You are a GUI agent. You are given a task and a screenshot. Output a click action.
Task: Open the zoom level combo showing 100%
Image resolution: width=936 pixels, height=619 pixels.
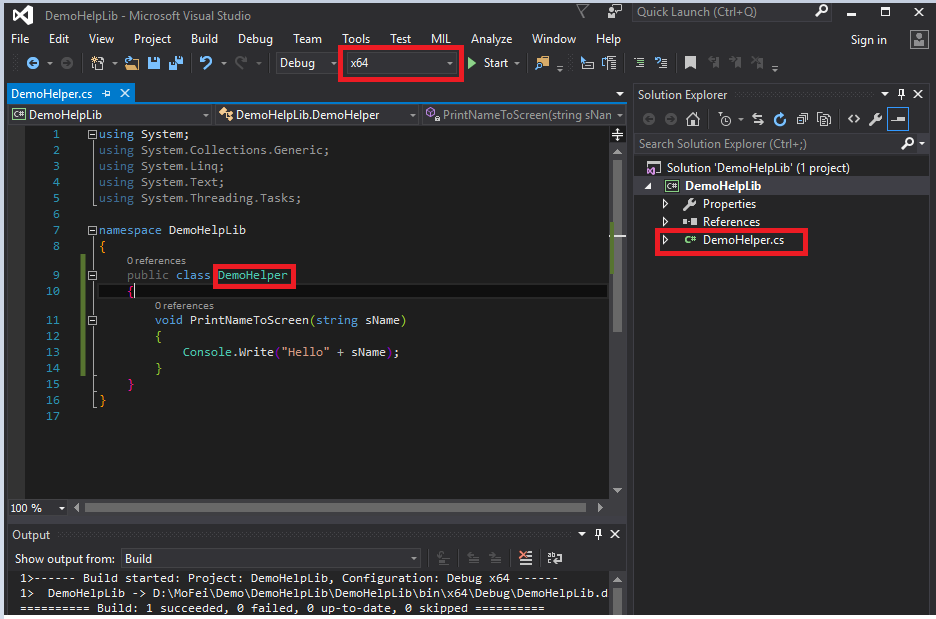click(x=36, y=508)
